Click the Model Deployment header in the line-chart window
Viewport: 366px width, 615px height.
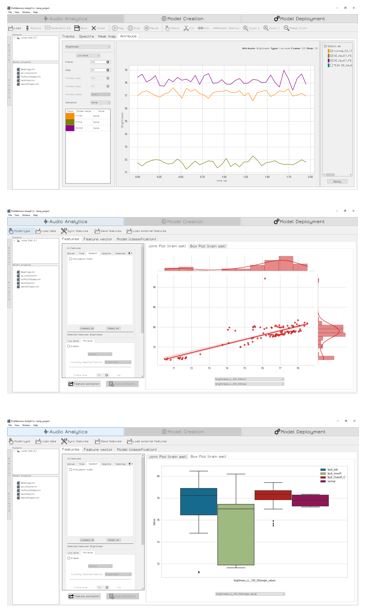click(299, 18)
